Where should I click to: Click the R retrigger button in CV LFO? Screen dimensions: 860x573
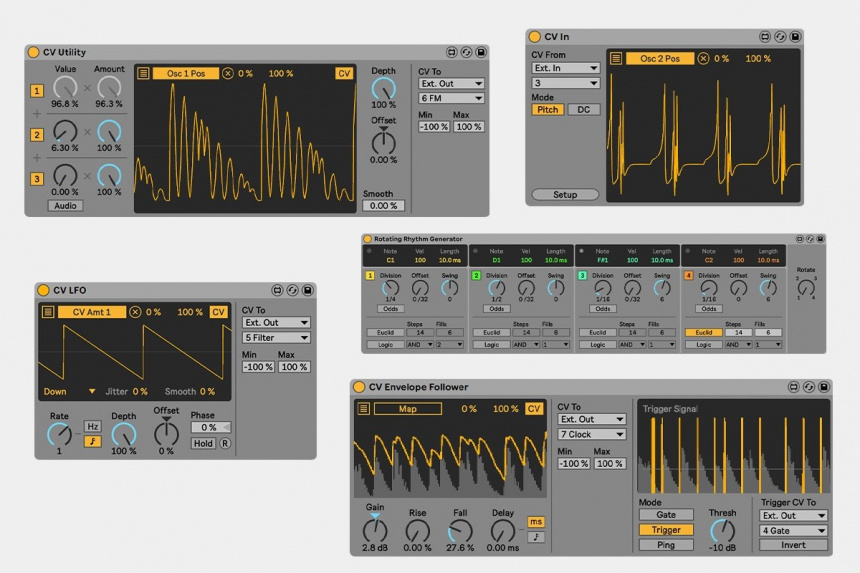[x=225, y=443]
